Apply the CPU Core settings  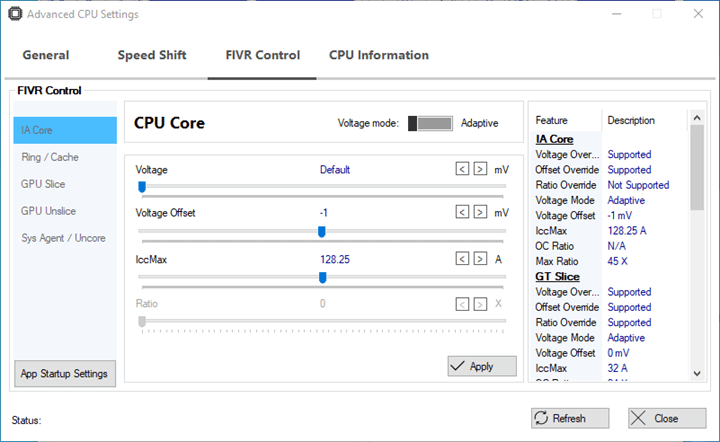click(x=482, y=366)
